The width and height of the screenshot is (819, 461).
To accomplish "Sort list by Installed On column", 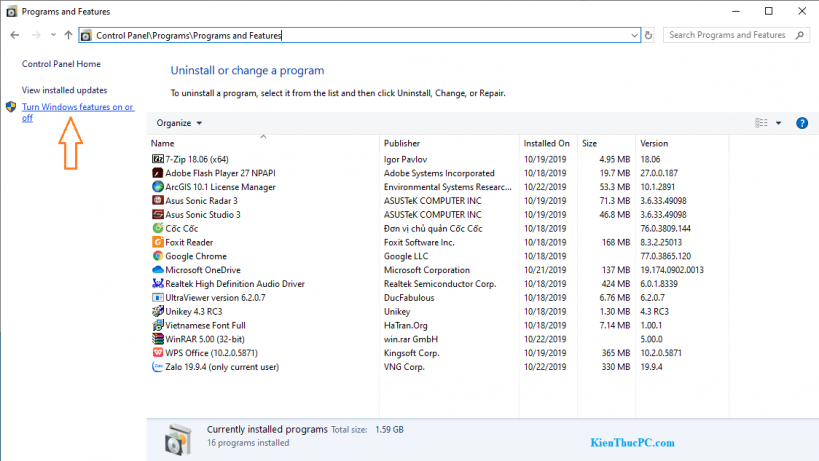I will click(x=546, y=144).
